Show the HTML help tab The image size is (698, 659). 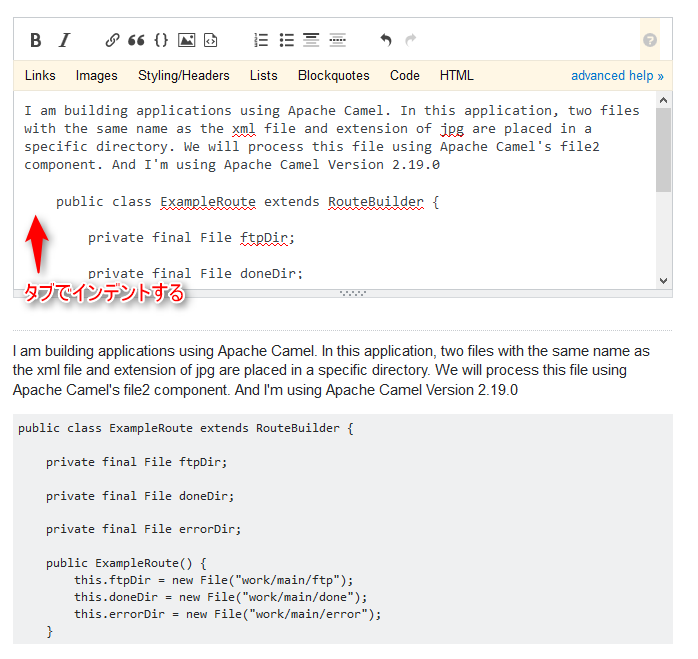tap(456, 75)
